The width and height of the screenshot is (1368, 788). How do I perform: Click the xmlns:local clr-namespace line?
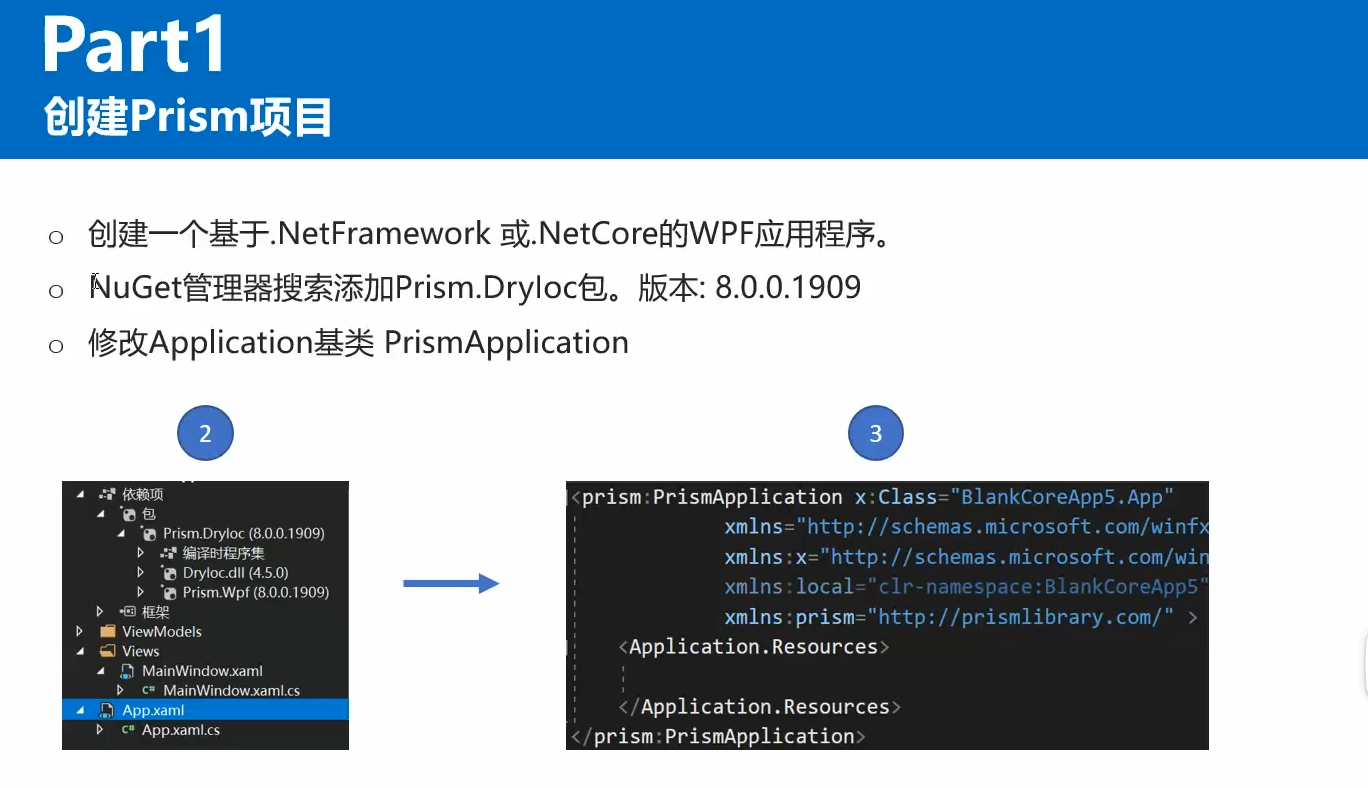click(x=967, y=587)
